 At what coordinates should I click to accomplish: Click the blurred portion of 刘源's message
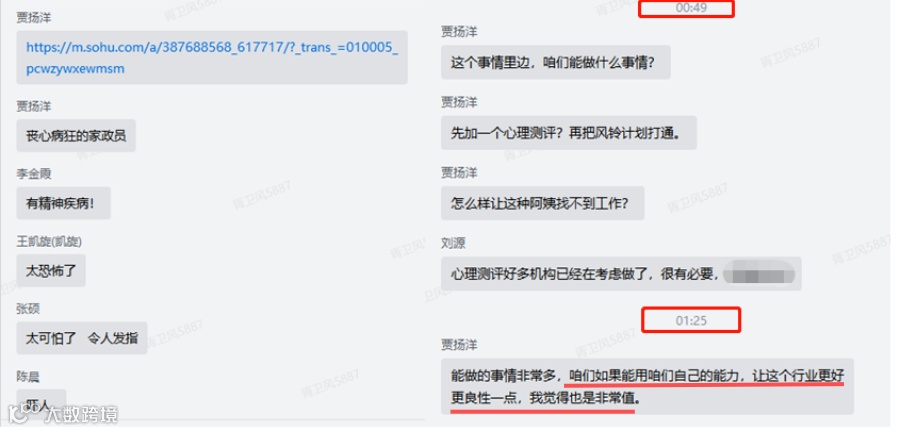[x=759, y=275]
